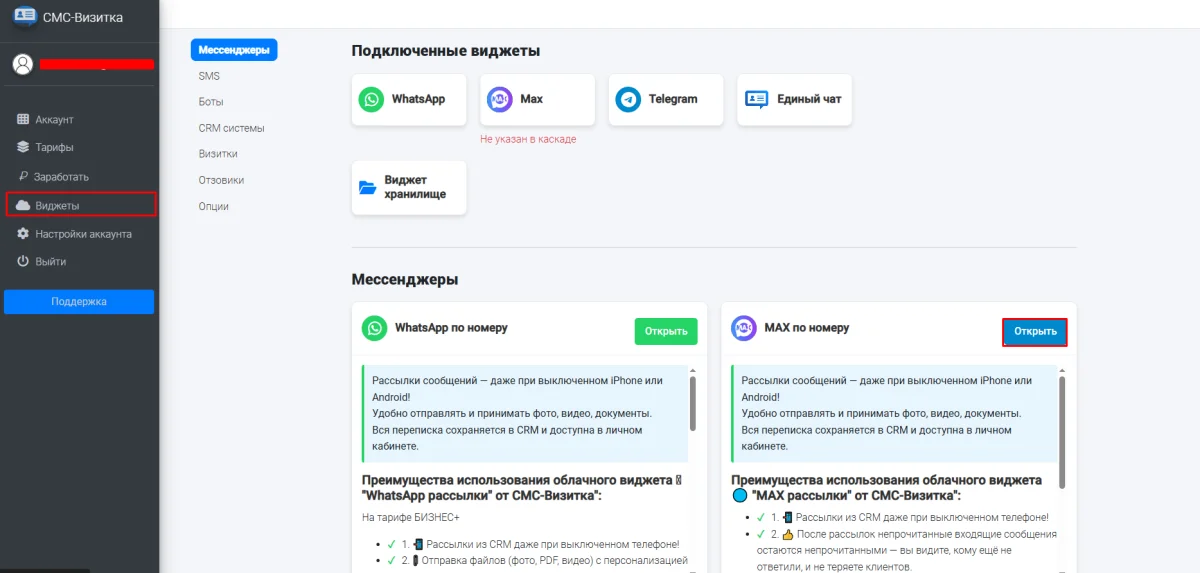Click the 'Подключенные виджеты' heading

446,50
